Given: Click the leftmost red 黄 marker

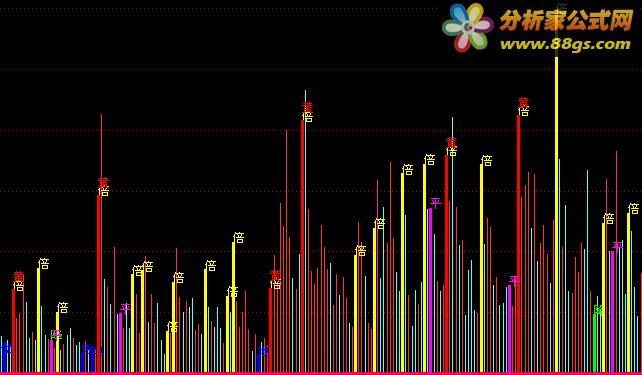Looking at the screenshot, I should 18,276.
